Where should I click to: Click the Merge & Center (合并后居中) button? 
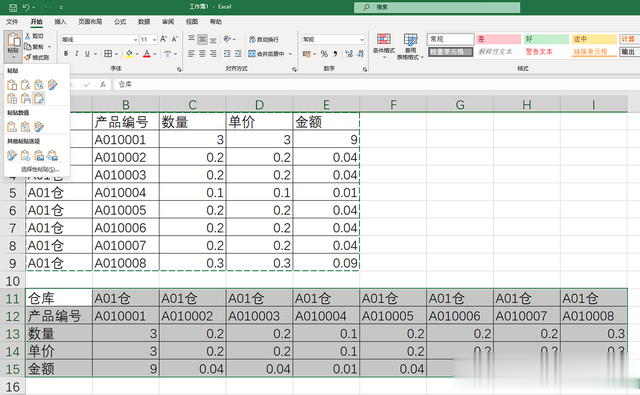(x=267, y=53)
